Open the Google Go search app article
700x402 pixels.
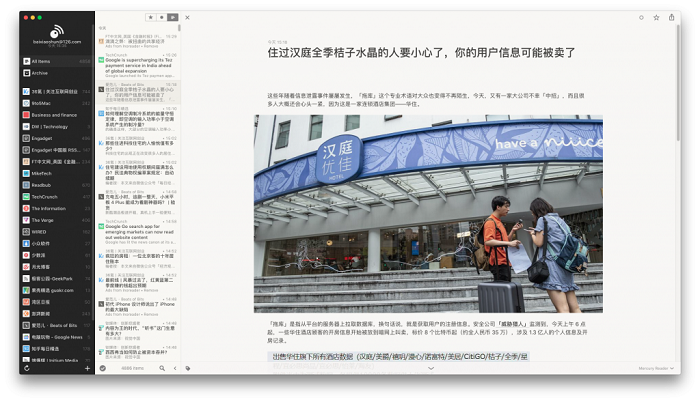[x=138, y=232]
